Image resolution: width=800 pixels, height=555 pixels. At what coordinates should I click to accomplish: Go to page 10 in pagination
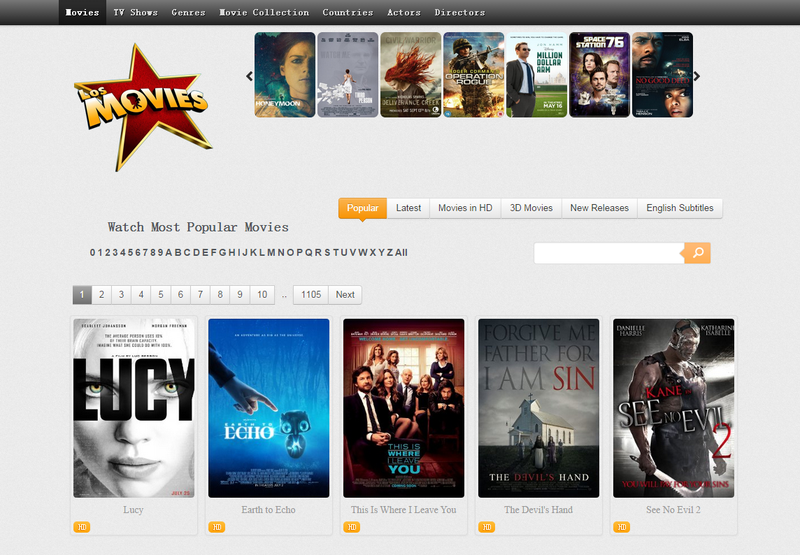pyautogui.click(x=262, y=295)
